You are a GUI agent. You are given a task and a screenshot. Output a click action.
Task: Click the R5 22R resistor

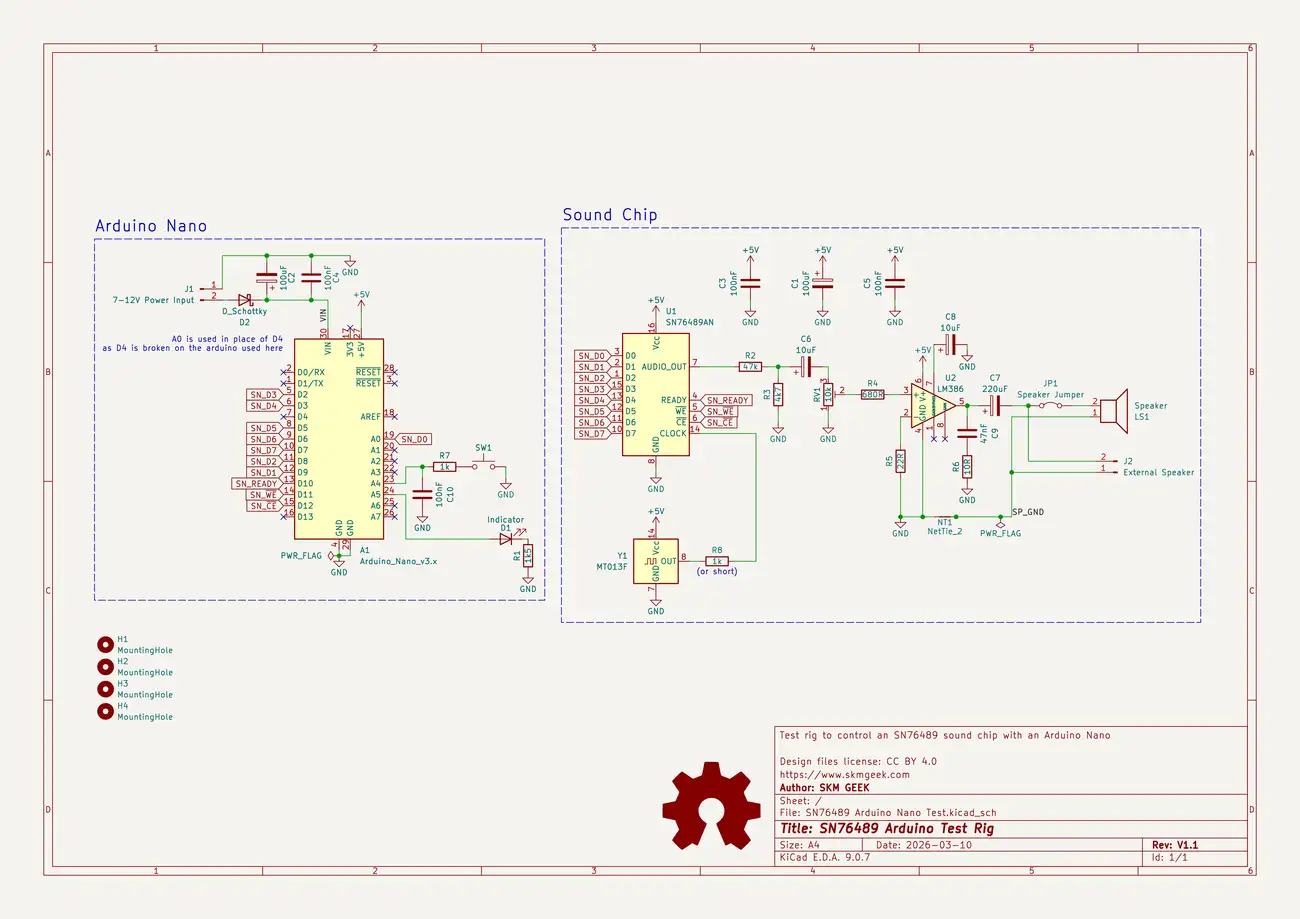click(900, 462)
